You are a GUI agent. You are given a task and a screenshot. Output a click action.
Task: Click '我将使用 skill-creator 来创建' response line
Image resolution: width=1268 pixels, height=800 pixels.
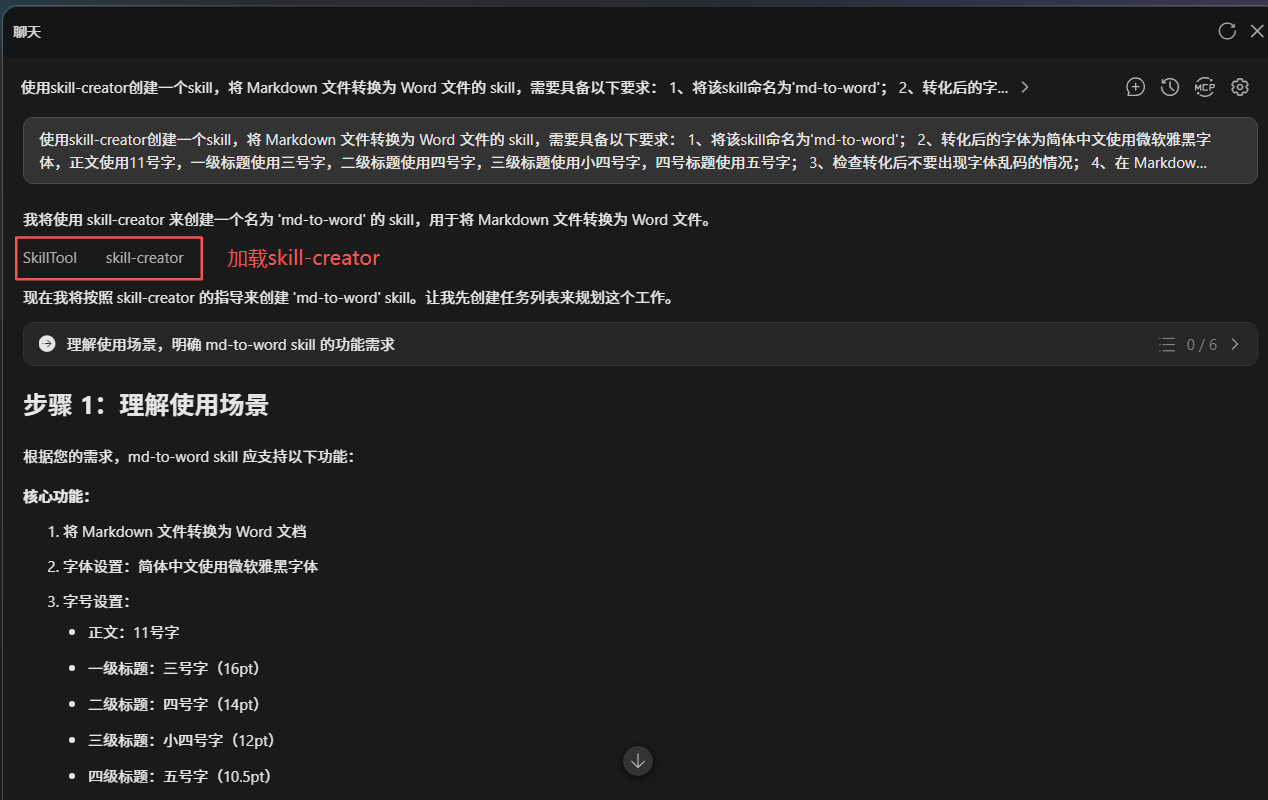point(367,220)
